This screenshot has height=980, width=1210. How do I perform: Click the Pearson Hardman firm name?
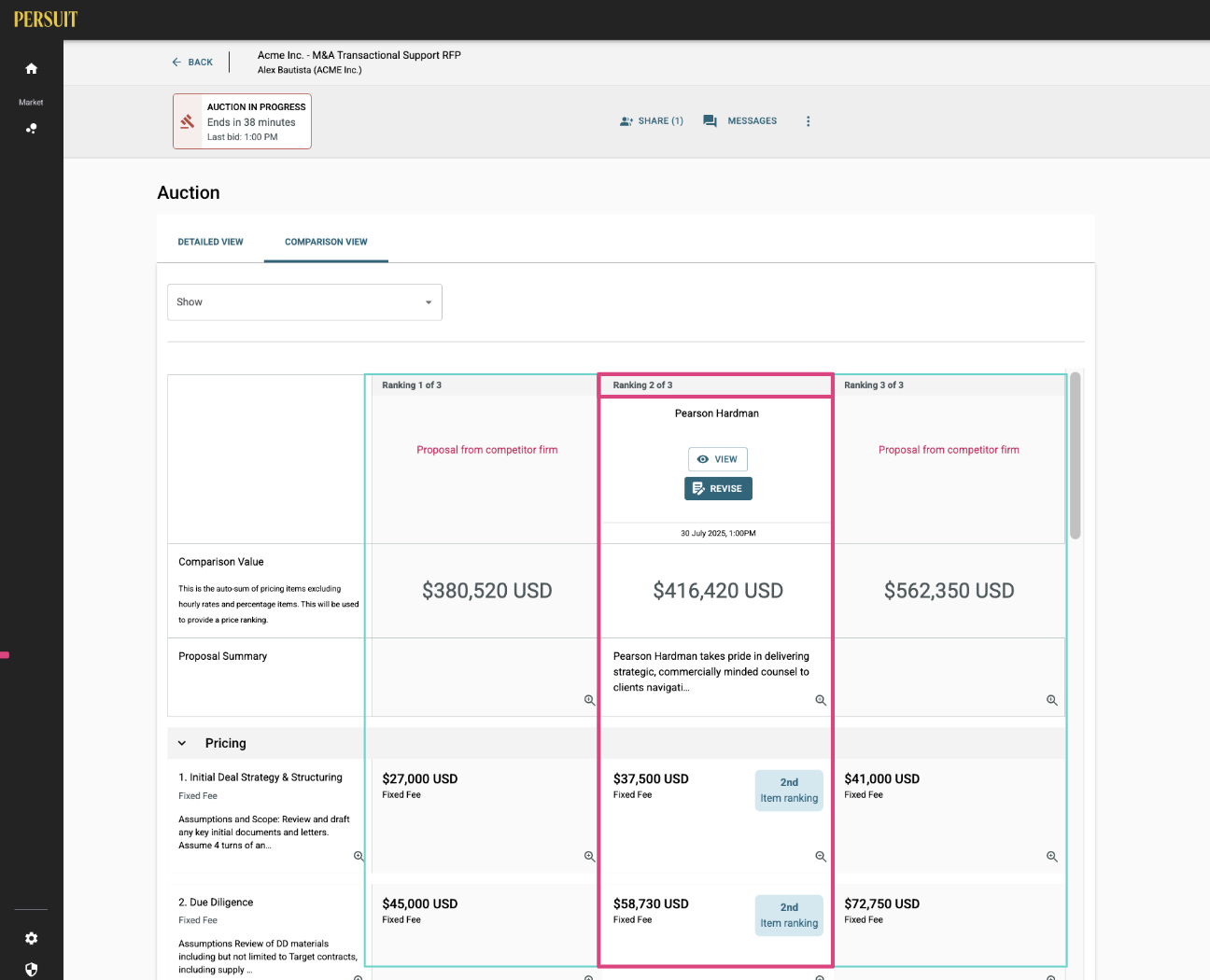(x=717, y=413)
